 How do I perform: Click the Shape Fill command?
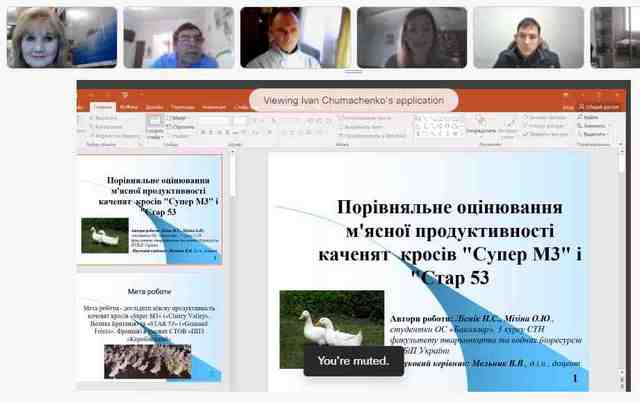coord(545,118)
